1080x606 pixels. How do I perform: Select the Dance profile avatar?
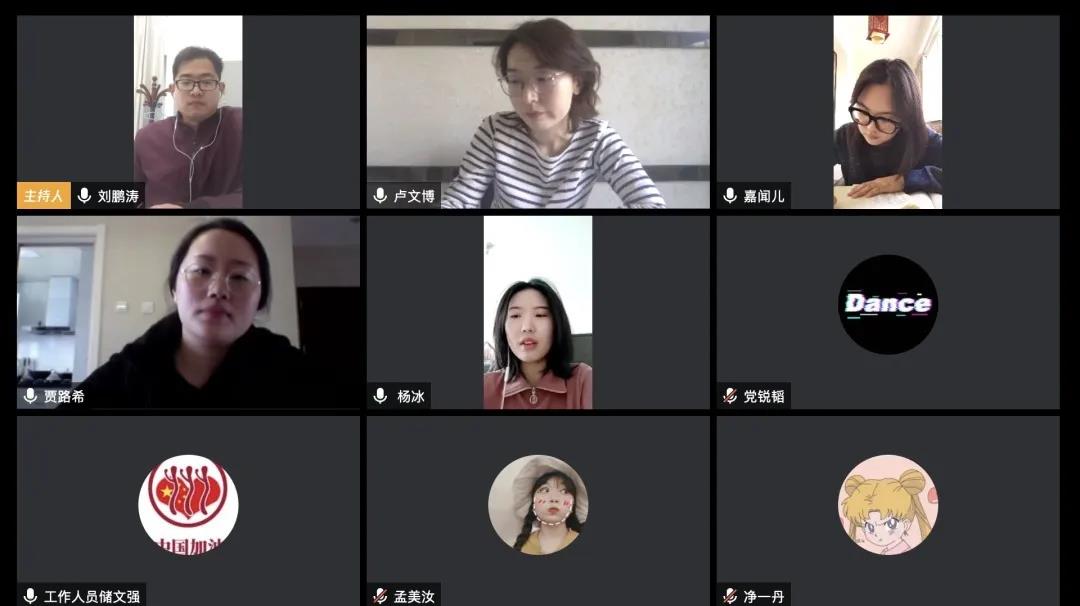(888, 304)
